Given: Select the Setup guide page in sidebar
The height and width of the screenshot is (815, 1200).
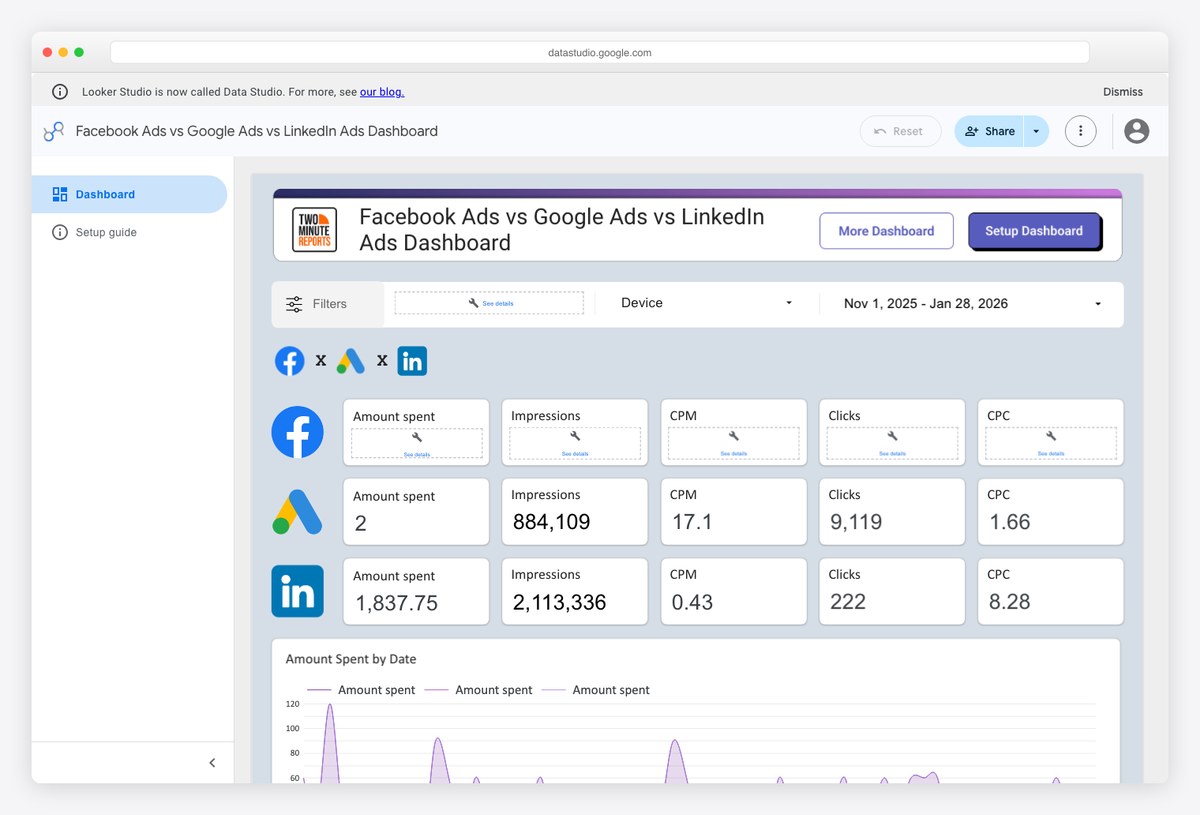Looking at the screenshot, I should point(130,232).
